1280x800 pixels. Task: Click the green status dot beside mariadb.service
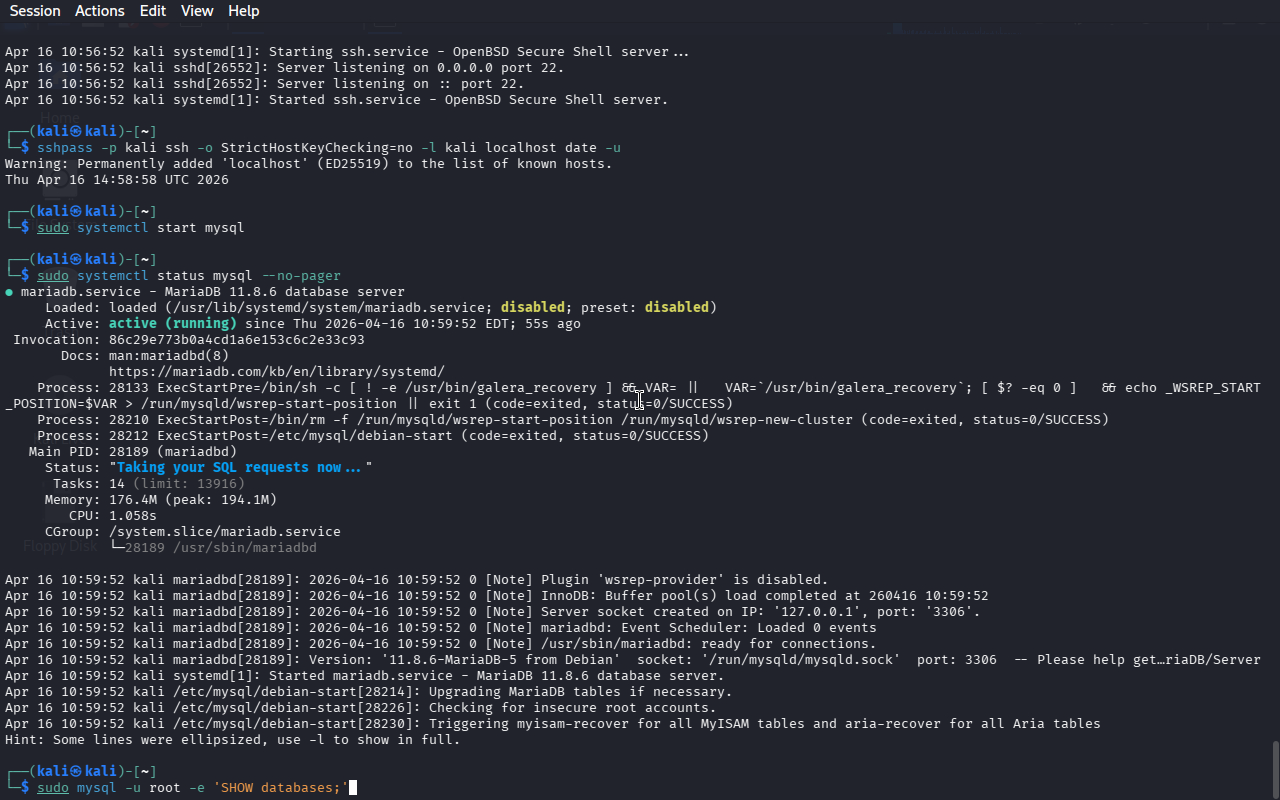point(9,292)
